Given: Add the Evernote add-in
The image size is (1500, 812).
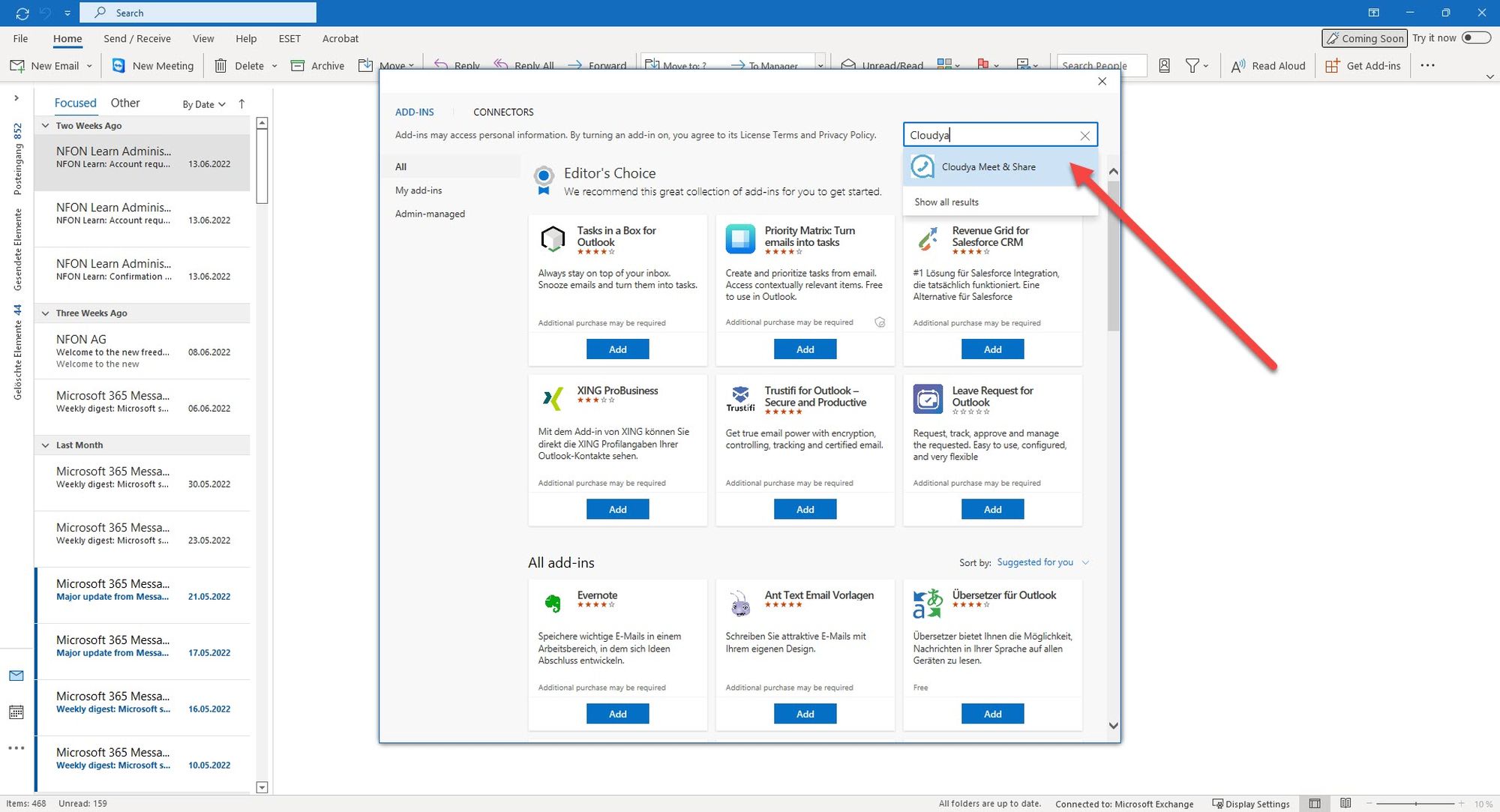Looking at the screenshot, I should coord(617,714).
